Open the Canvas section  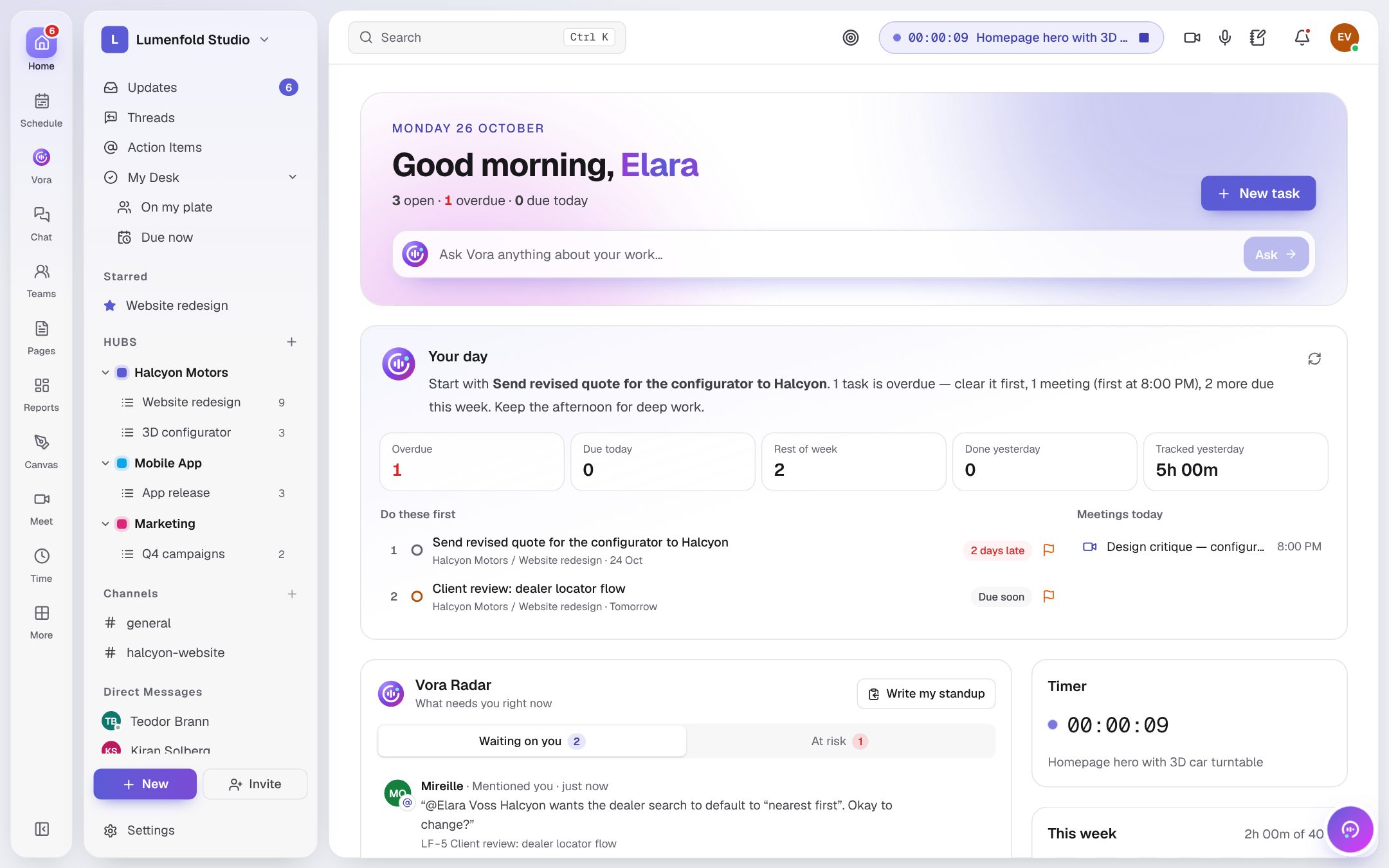41,451
